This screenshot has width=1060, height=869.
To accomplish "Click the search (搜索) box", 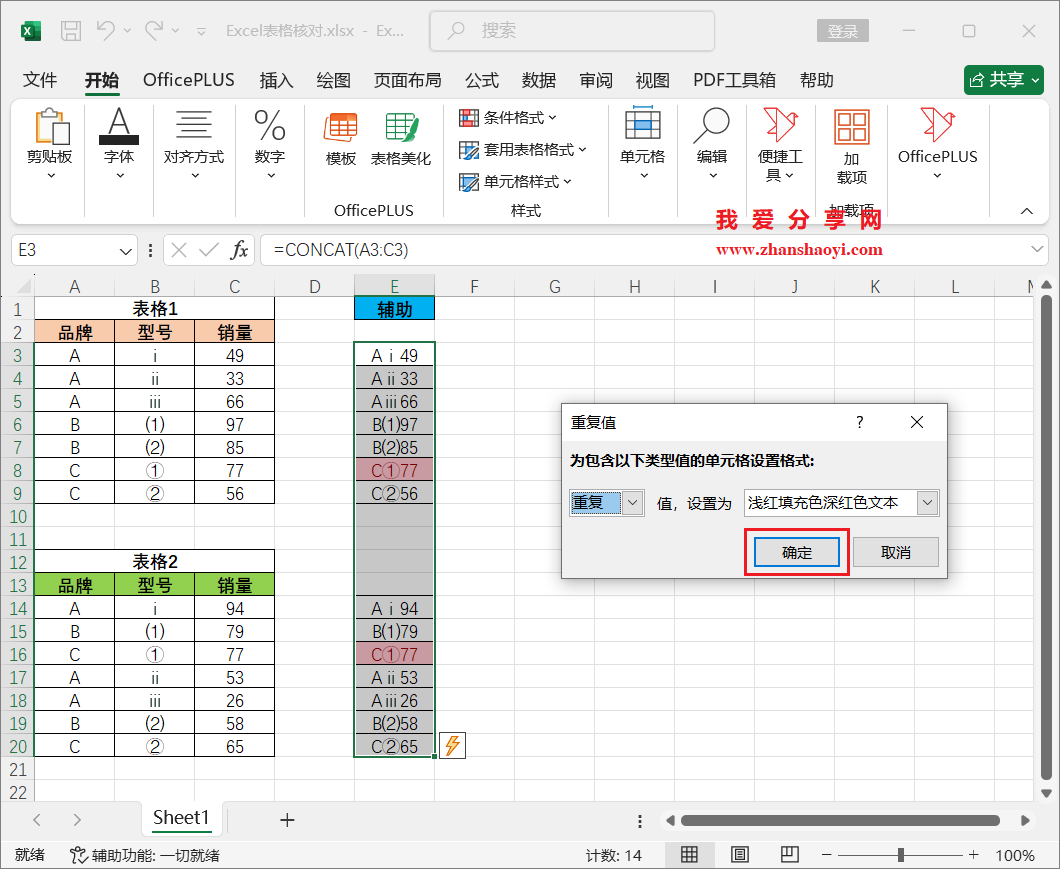I will coord(572,30).
